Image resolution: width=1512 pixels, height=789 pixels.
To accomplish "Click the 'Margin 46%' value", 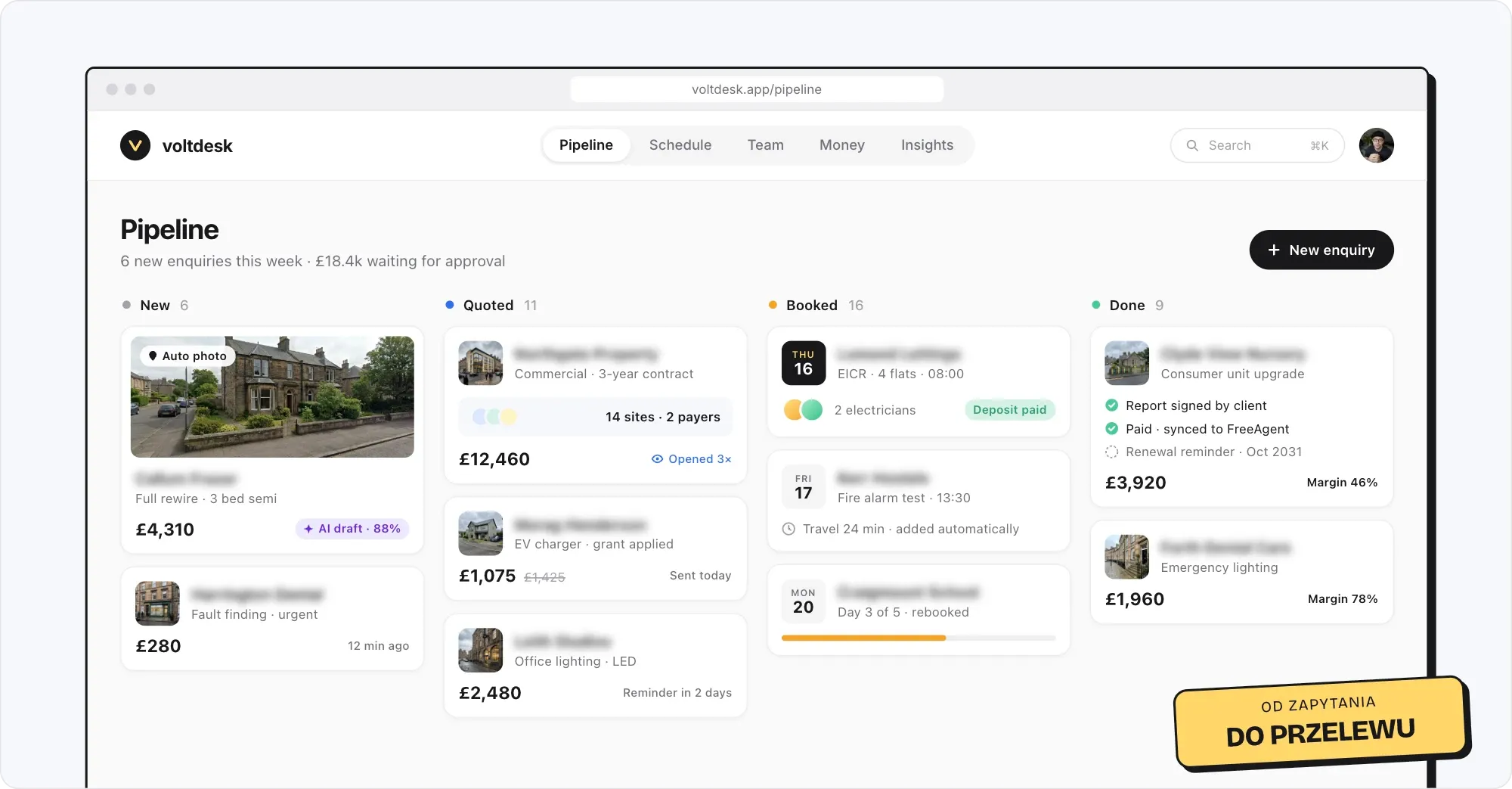I will tap(1342, 483).
